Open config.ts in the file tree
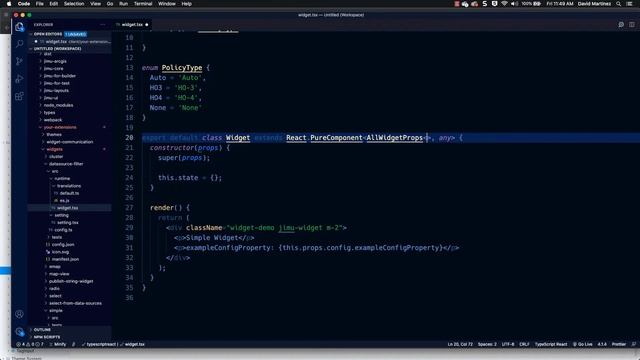The image size is (640, 360). click(63, 230)
